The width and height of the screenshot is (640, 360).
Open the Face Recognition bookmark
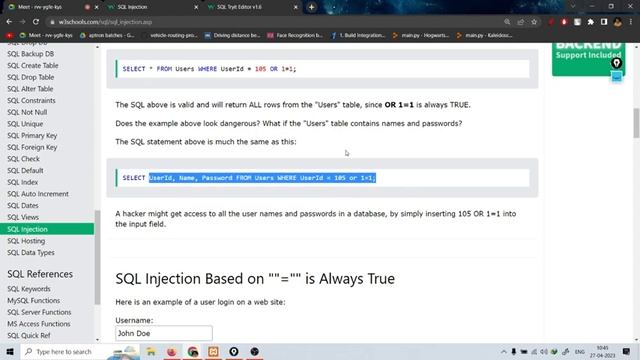point(295,36)
